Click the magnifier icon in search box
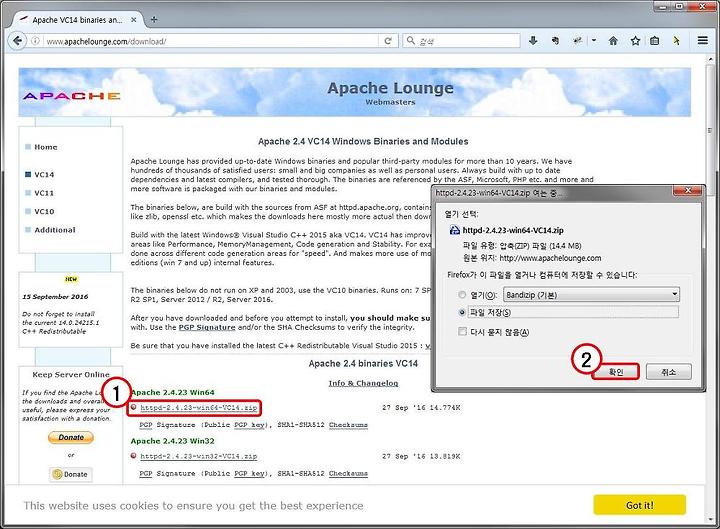This screenshot has width=720, height=529. tap(411, 41)
